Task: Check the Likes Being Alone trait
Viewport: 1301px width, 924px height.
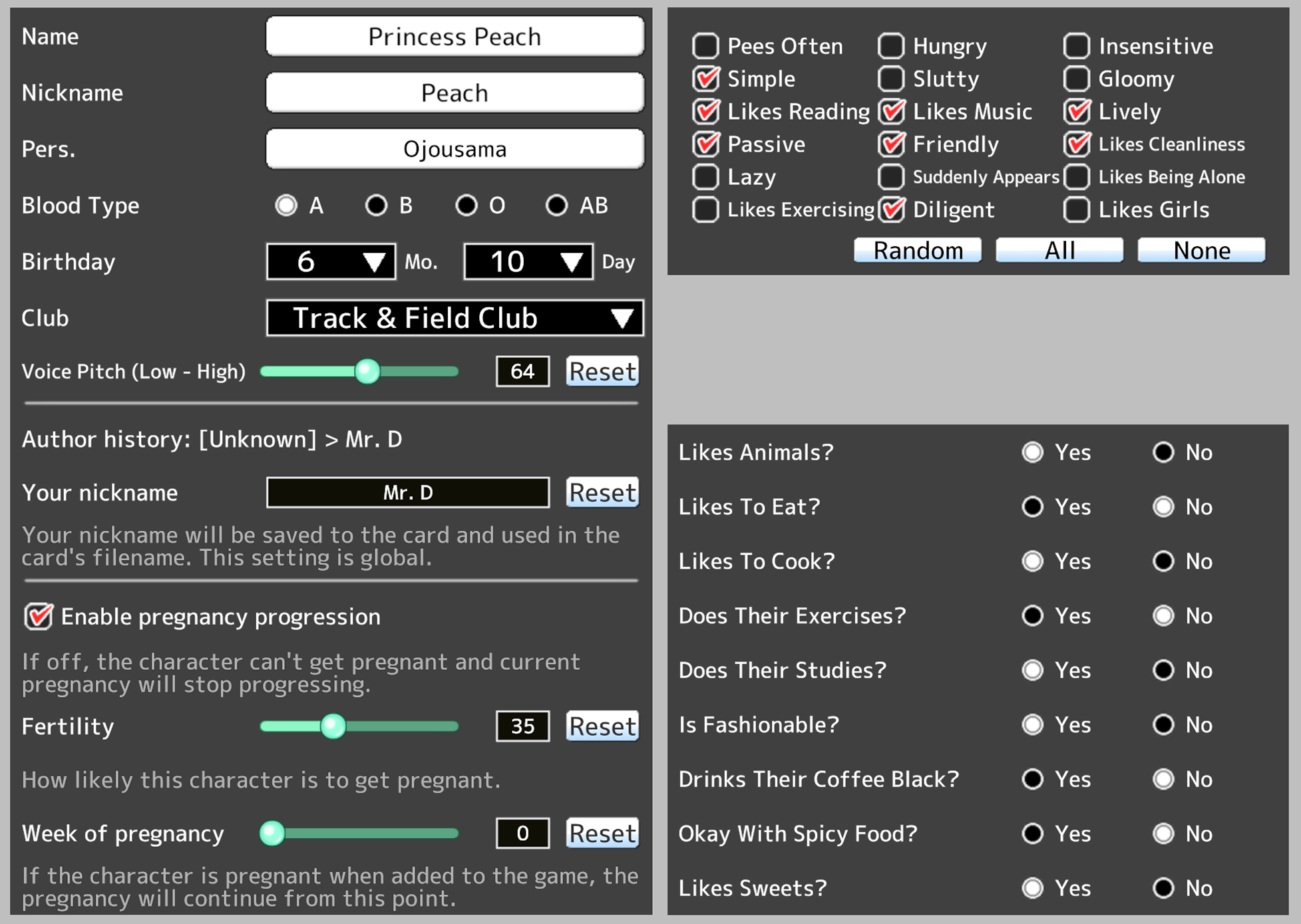Action: [1077, 177]
